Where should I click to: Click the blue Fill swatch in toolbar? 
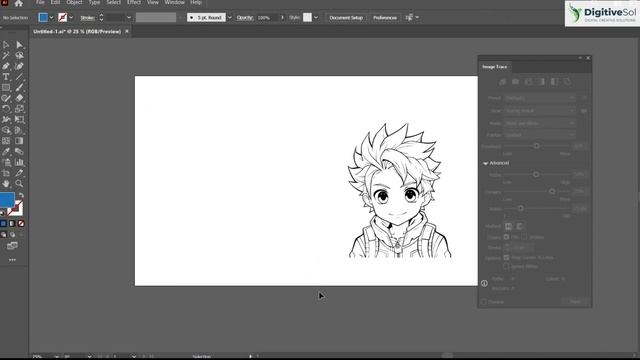tap(7, 200)
